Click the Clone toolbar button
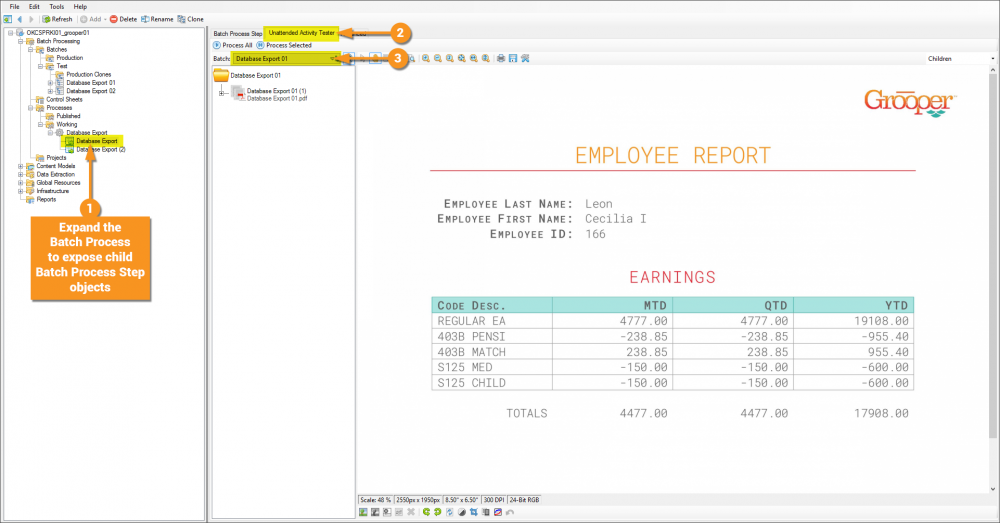The image size is (1000, 523). pos(191,19)
